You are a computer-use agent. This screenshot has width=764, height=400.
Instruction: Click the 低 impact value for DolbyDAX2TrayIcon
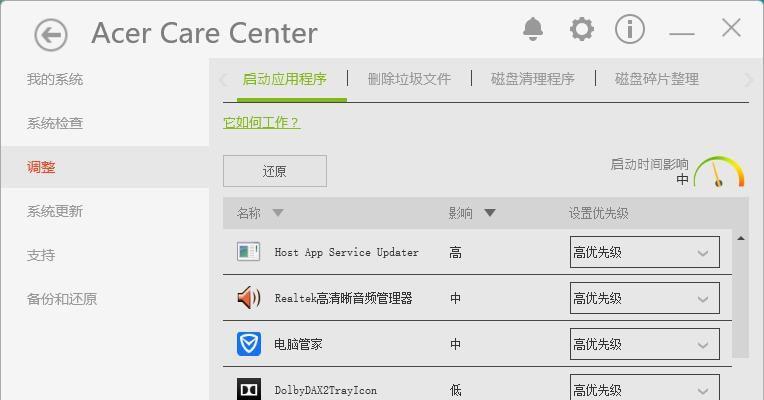456,390
